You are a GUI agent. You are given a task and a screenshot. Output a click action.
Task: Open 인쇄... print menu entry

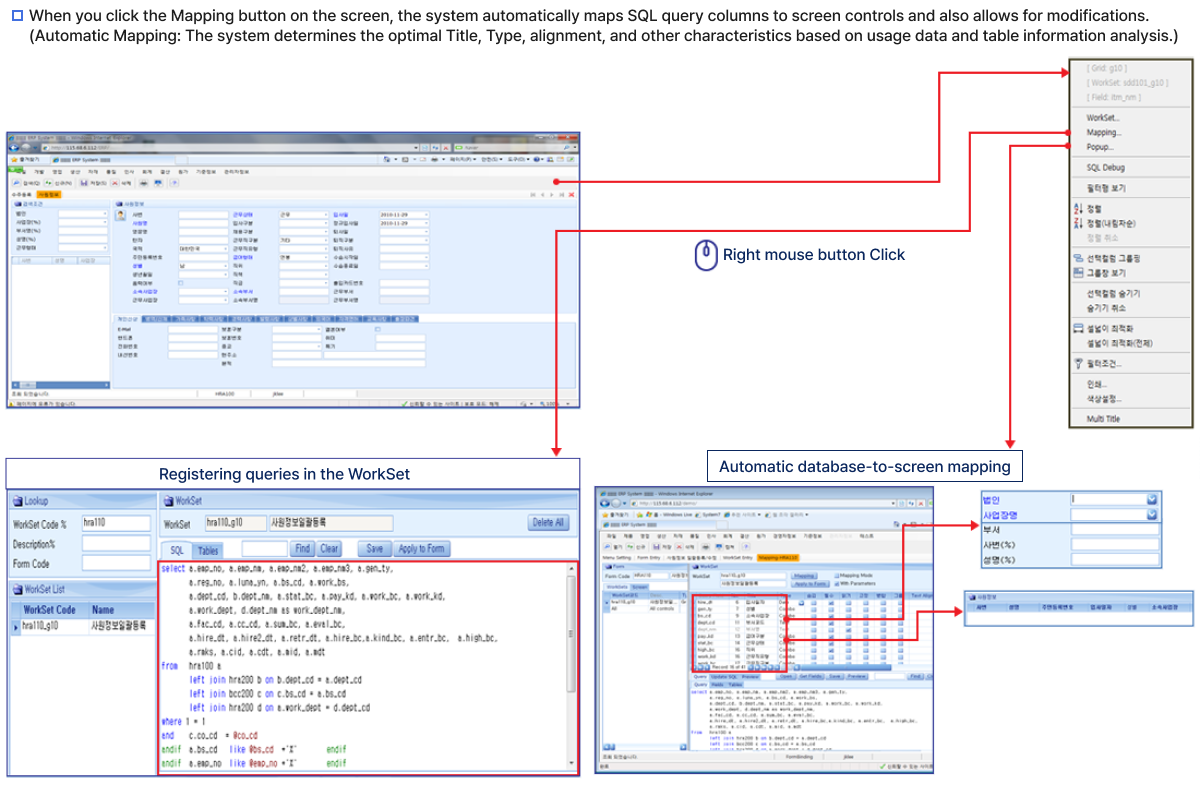[1097, 384]
